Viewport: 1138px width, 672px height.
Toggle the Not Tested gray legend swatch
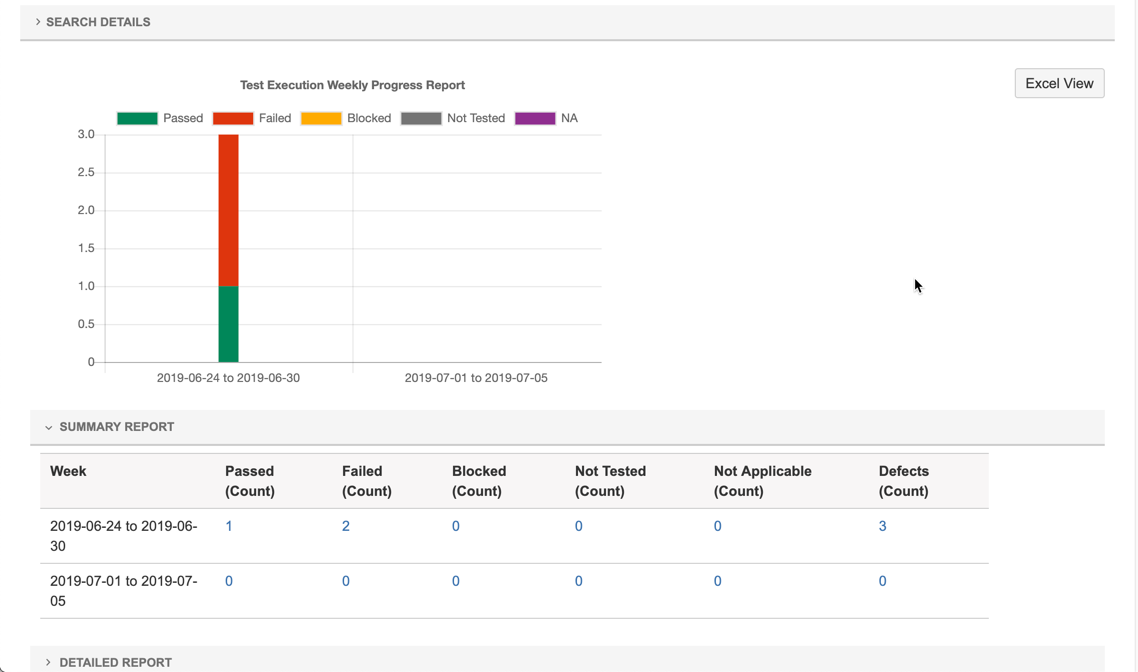[x=421, y=118]
